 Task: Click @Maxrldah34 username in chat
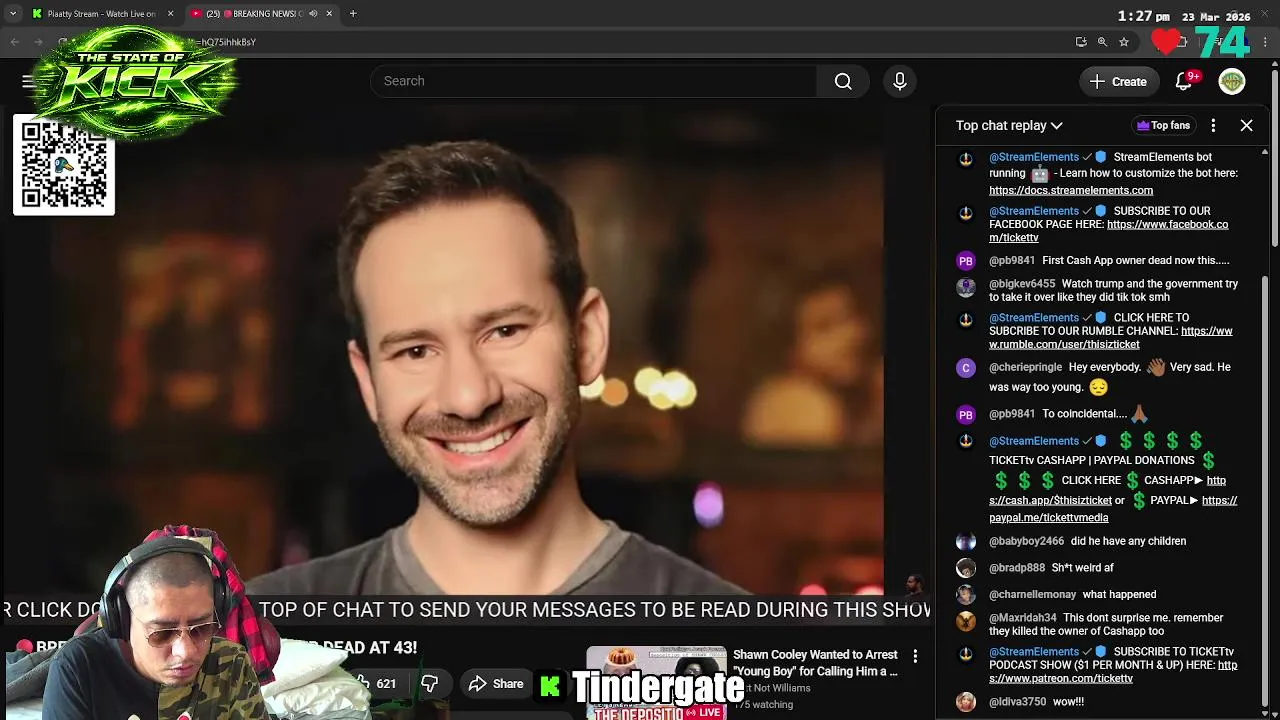pyautogui.click(x=1022, y=618)
